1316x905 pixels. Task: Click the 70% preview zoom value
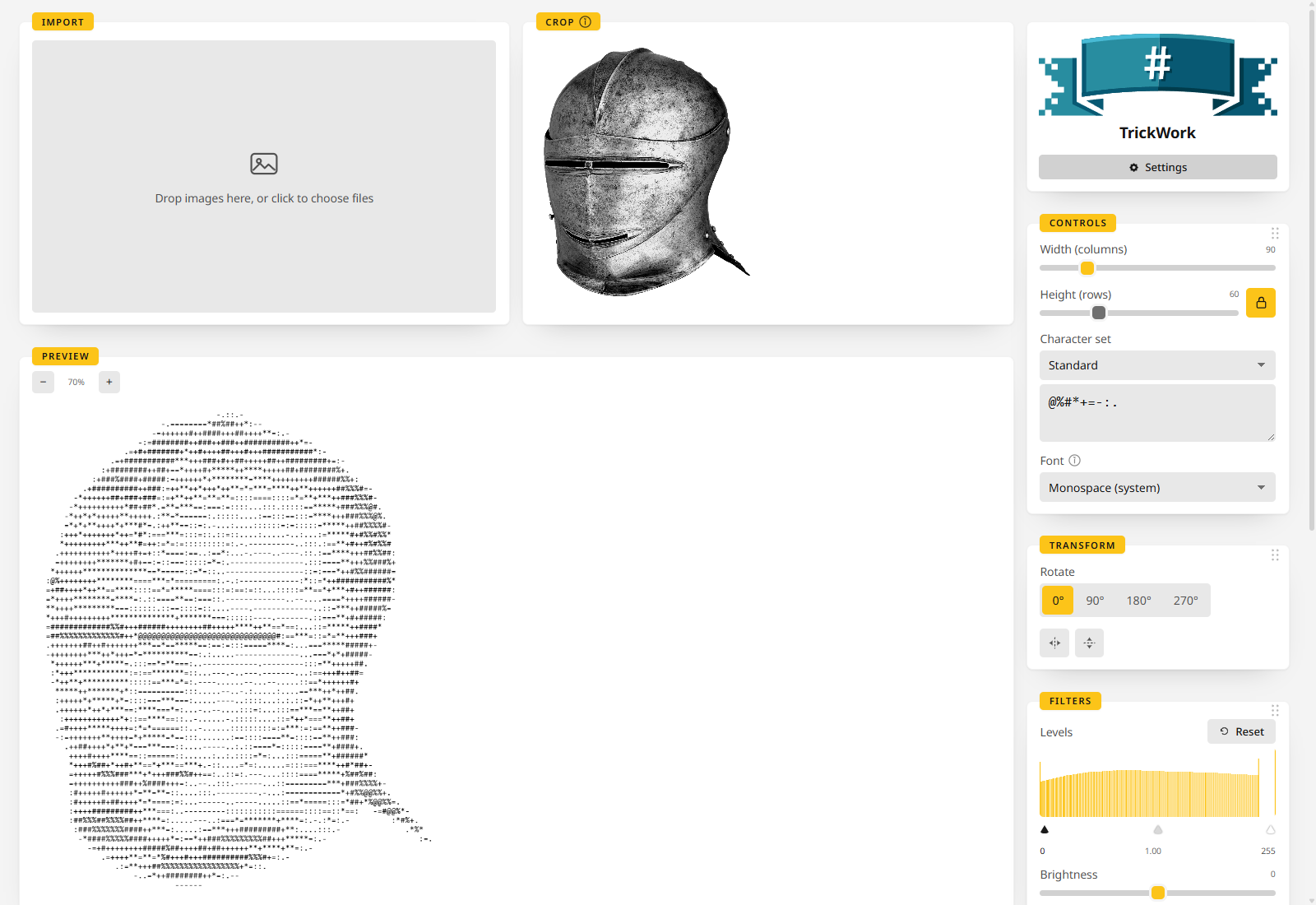[76, 382]
